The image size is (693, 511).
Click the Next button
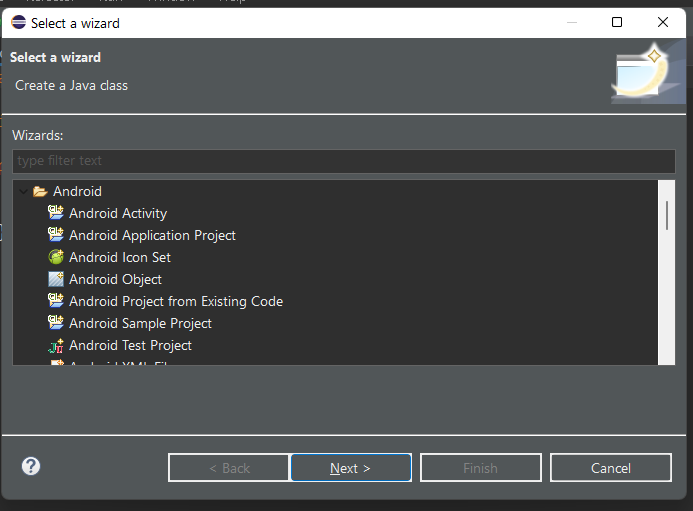(351, 468)
